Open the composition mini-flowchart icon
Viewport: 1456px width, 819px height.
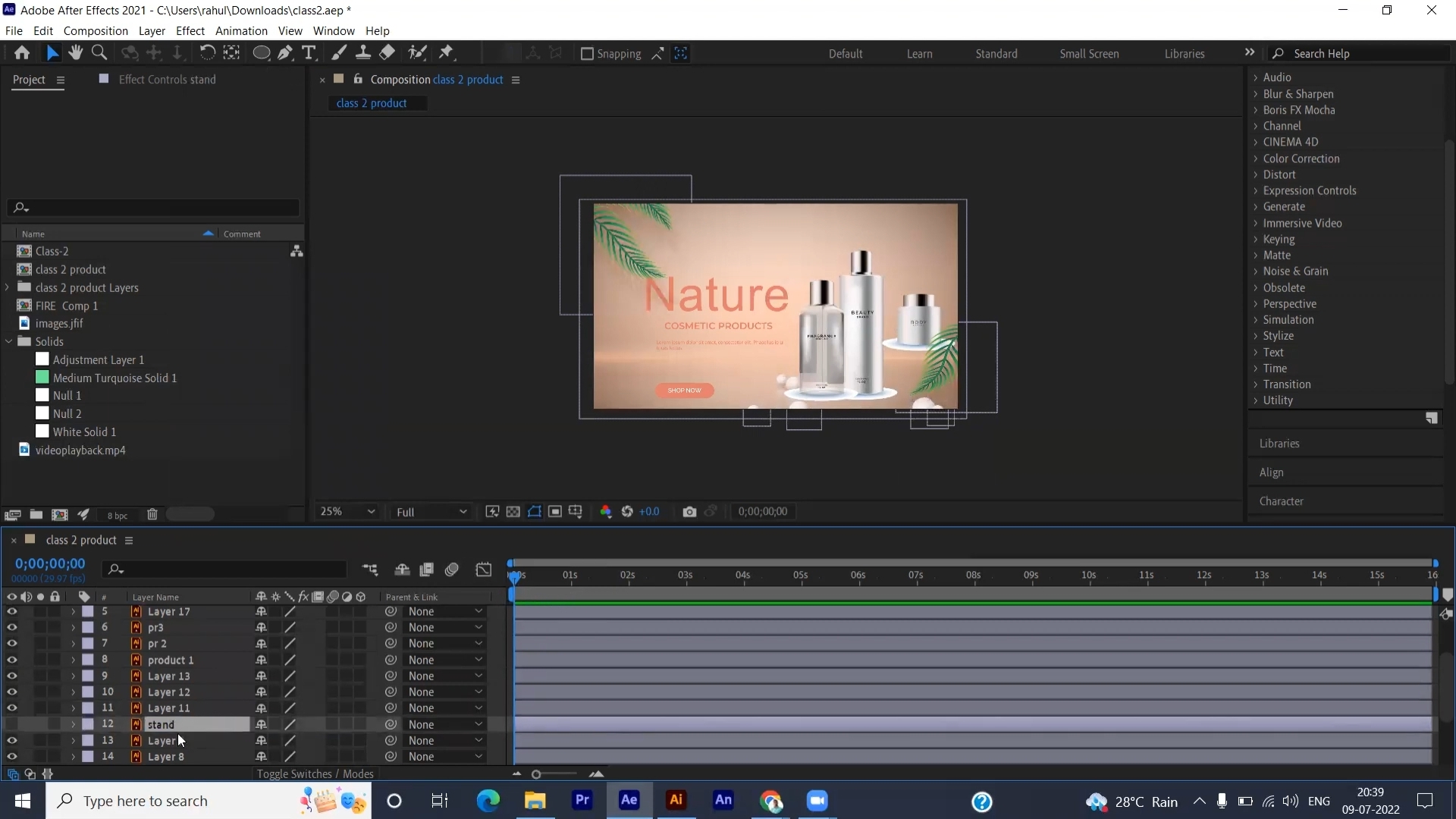[x=370, y=570]
